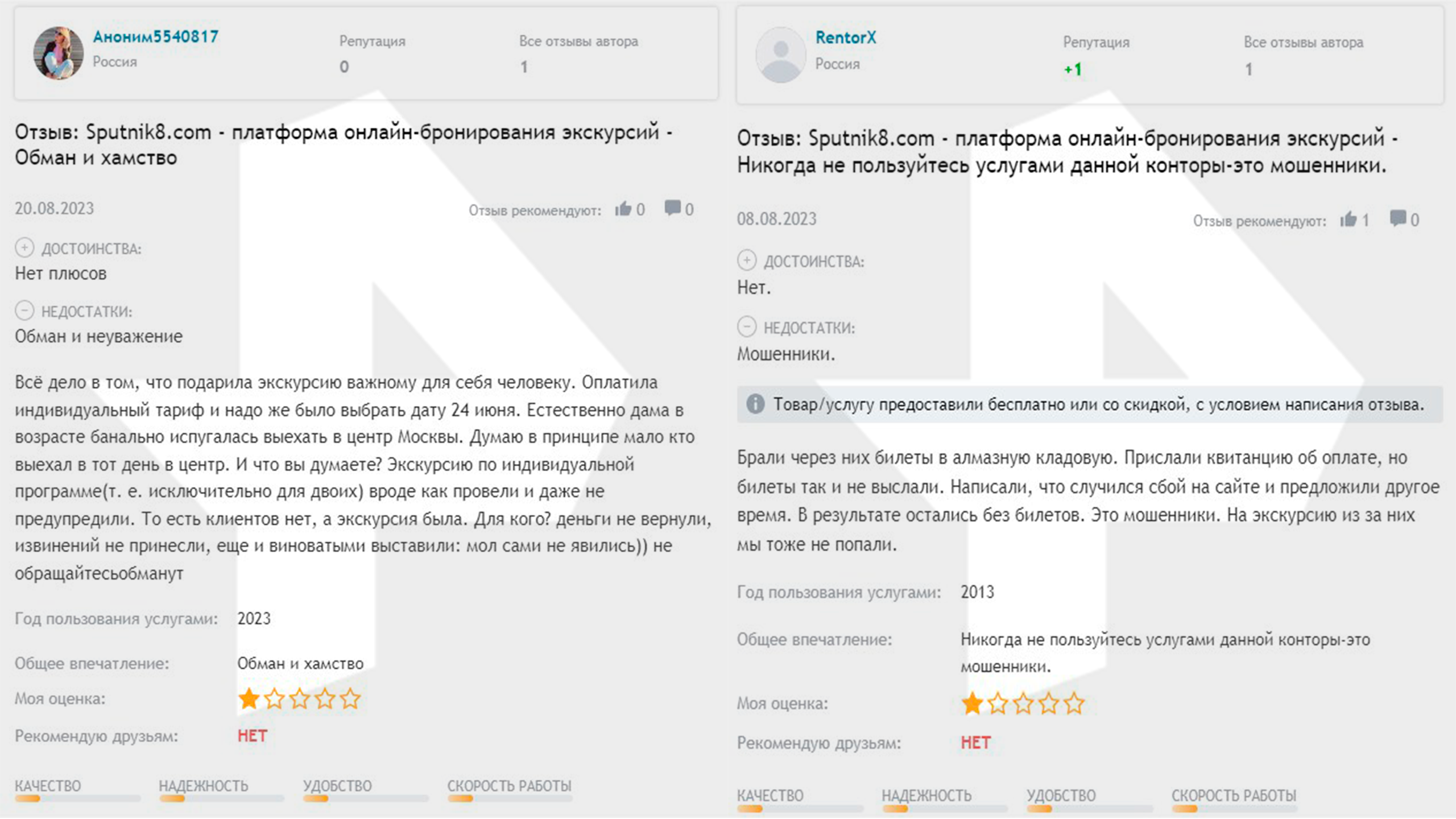The image size is (1456, 819).
Task: Click УДОБСТВО rating bar in left review
Action: [x=366, y=798]
